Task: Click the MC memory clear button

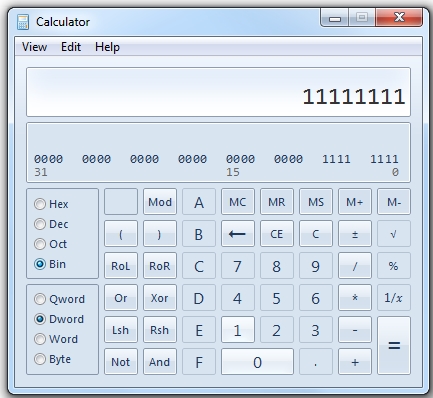Action: (238, 202)
